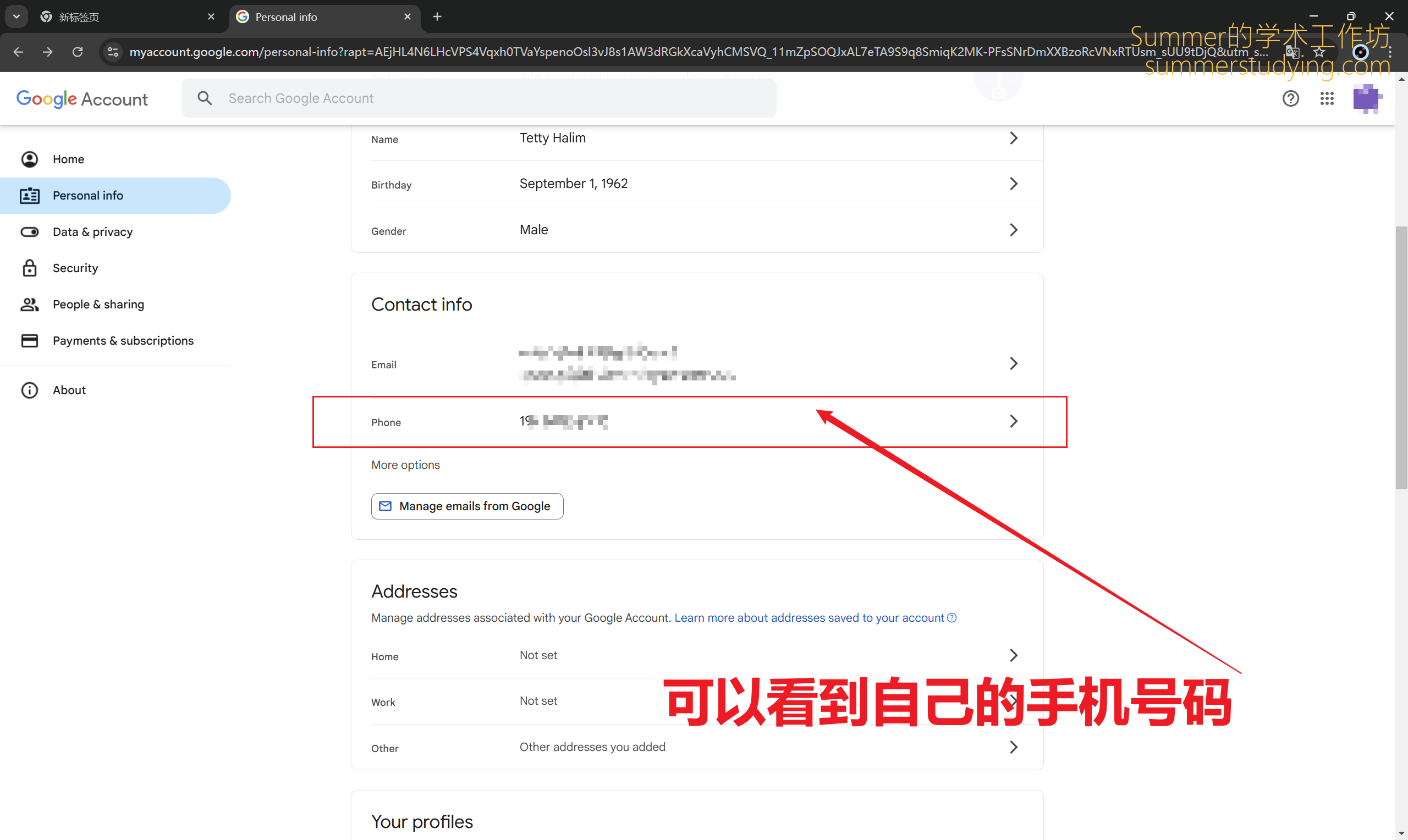1408x840 pixels.
Task: Click the Google Account home icon
Action: coord(30,159)
